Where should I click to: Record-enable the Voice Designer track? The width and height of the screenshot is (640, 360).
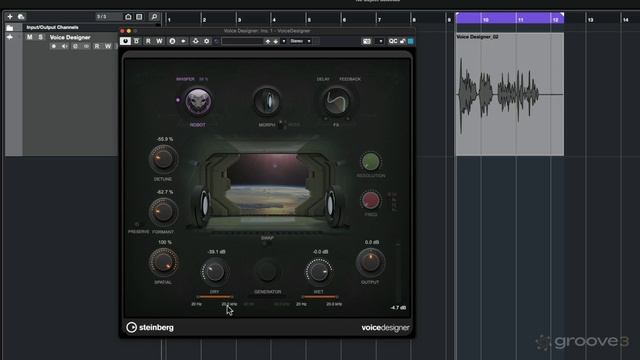click(53, 46)
